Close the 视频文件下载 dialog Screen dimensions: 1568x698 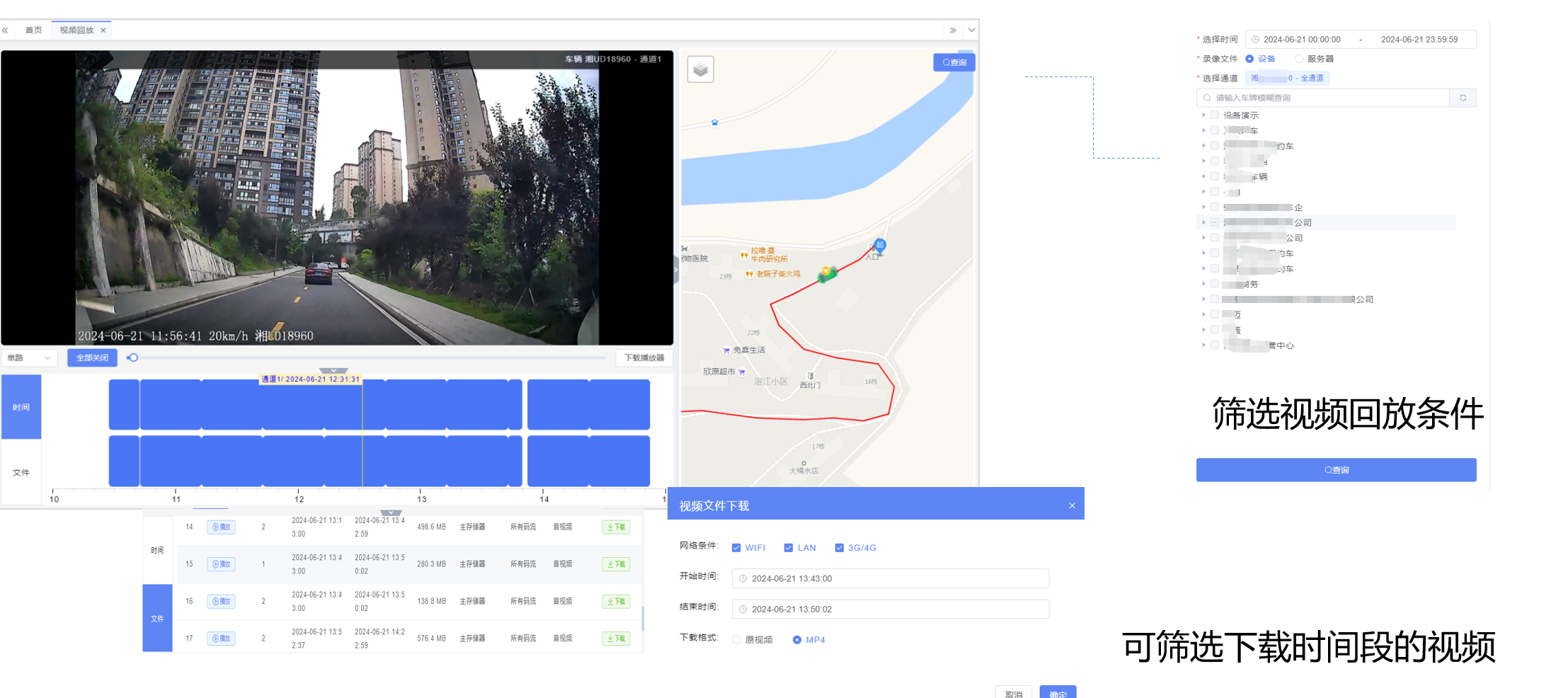click(1072, 505)
